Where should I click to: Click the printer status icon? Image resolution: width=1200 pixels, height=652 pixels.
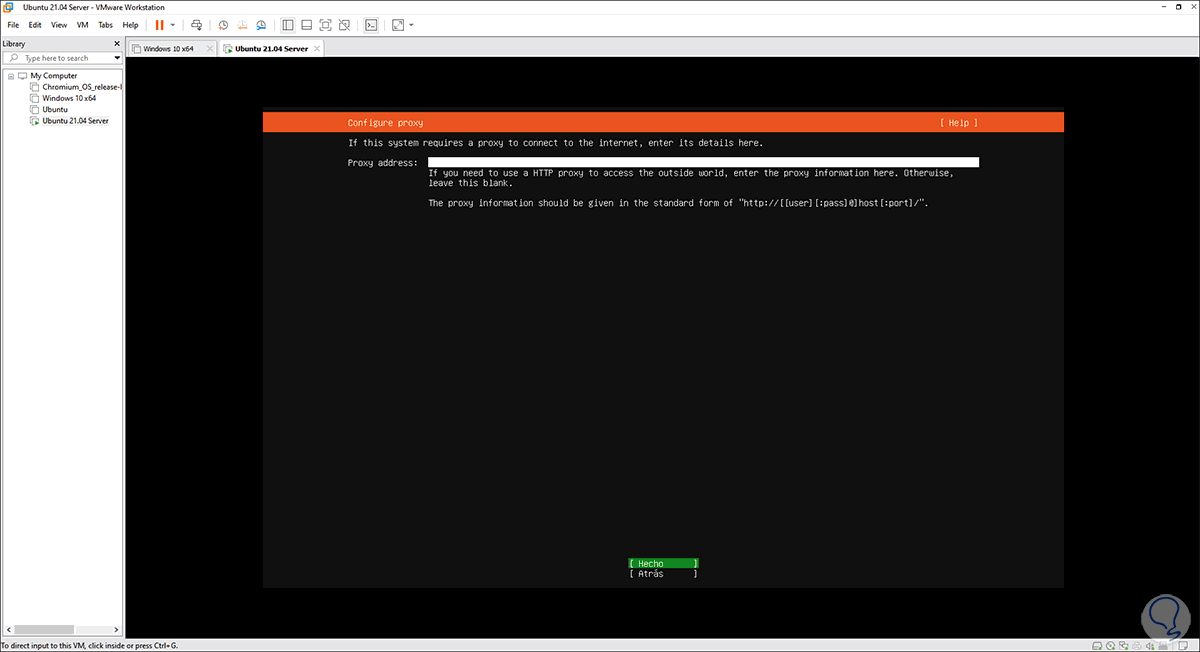coord(1136,645)
